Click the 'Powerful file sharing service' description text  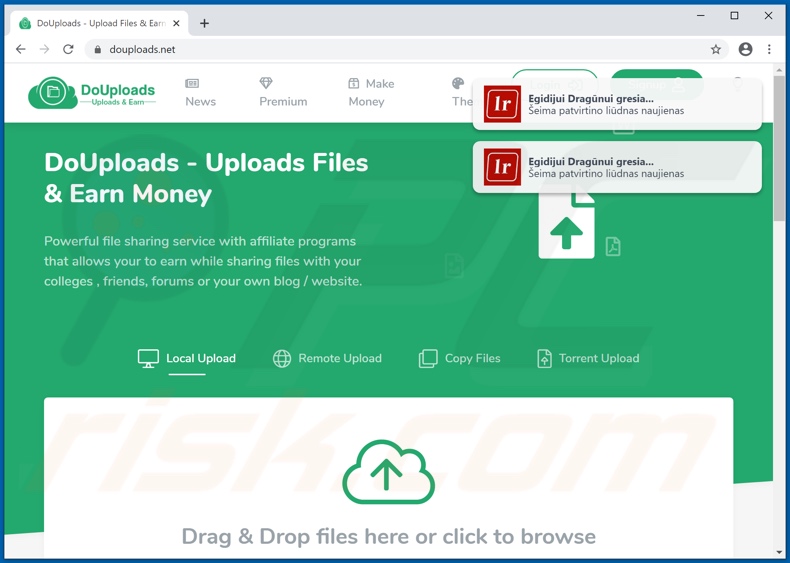[203, 261]
